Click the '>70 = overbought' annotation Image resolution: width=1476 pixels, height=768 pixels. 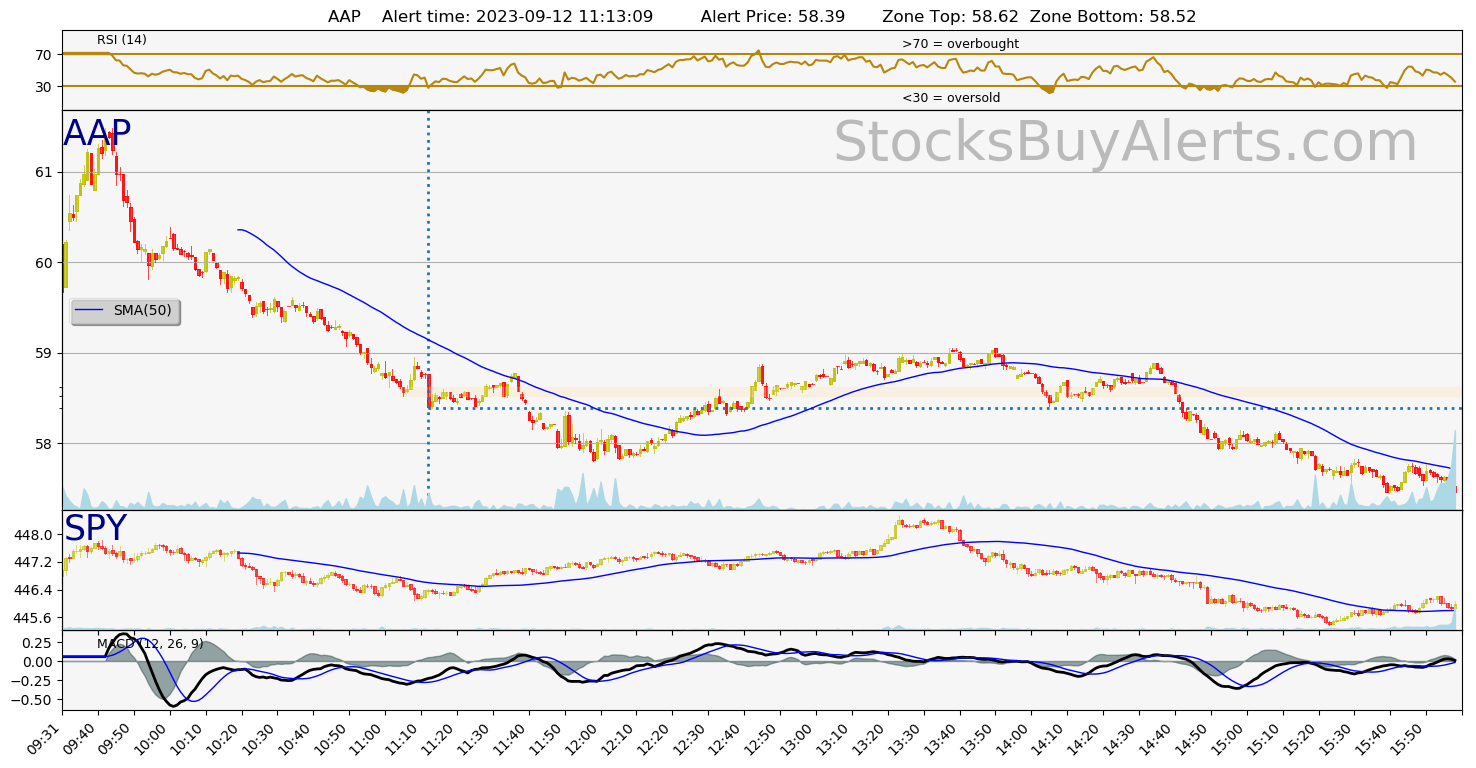(960, 44)
